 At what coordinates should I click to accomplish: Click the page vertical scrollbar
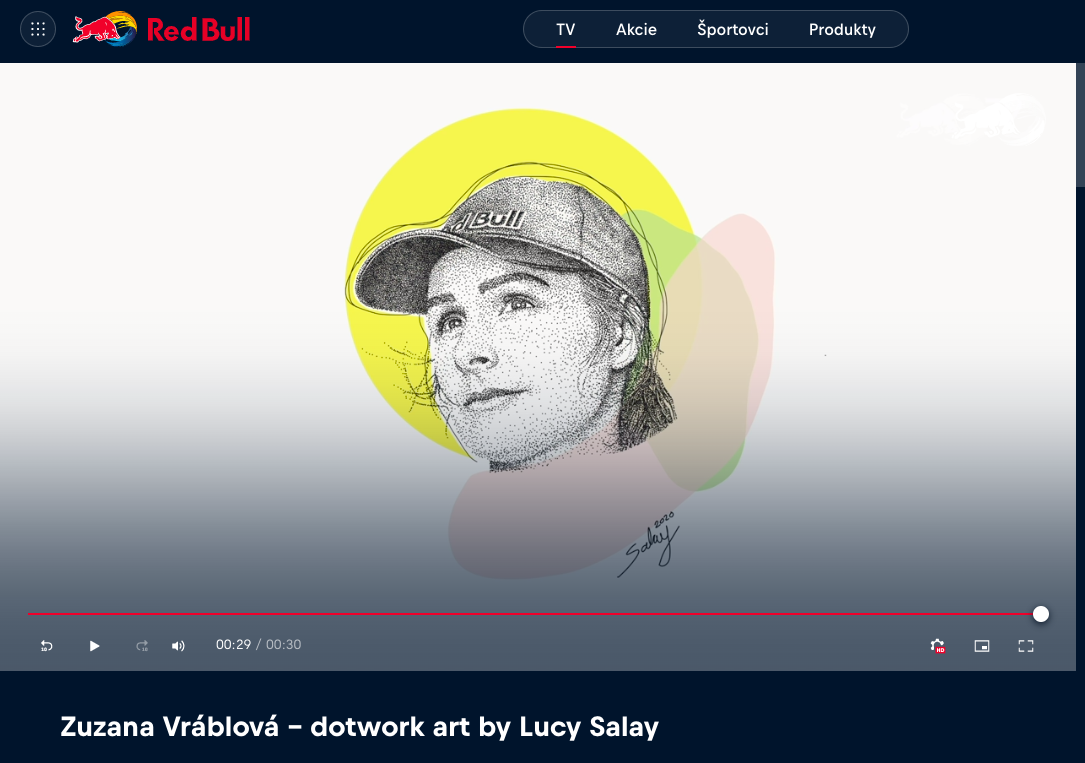click(1080, 125)
